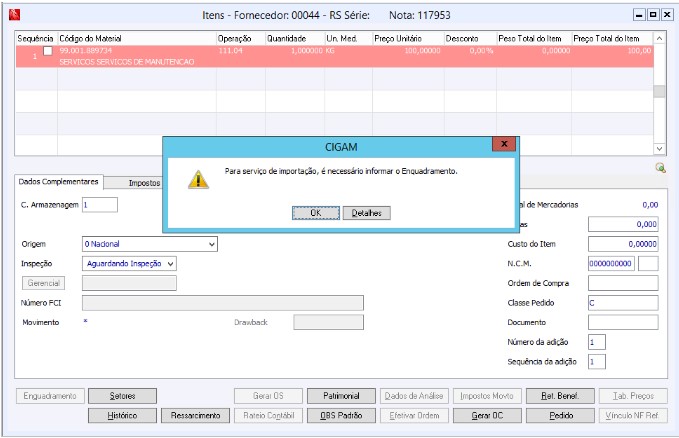Click the Vínculo NF Ref. button

[x=633, y=415]
